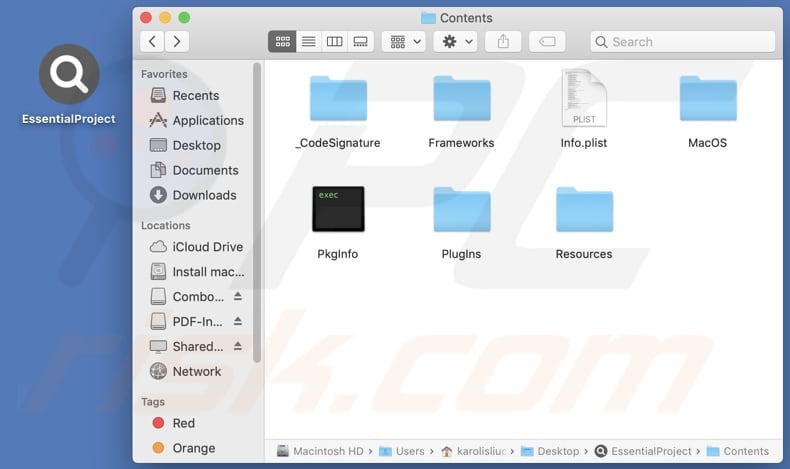This screenshot has height=469, width=790.
Task: Open the gear action menu dropdown
Action: coord(456,42)
